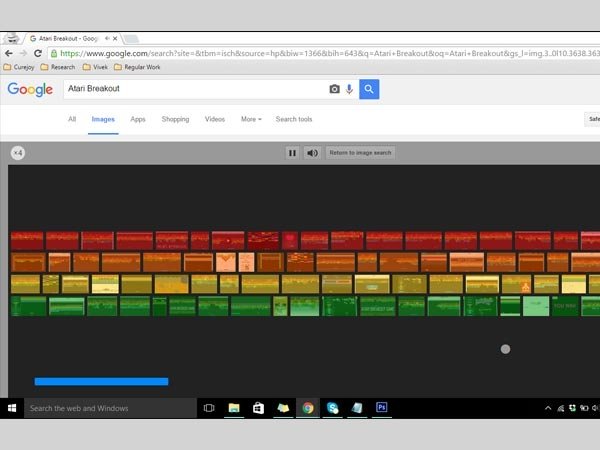
Task: Switch to the Shopping results tab
Action: coord(175,119)
